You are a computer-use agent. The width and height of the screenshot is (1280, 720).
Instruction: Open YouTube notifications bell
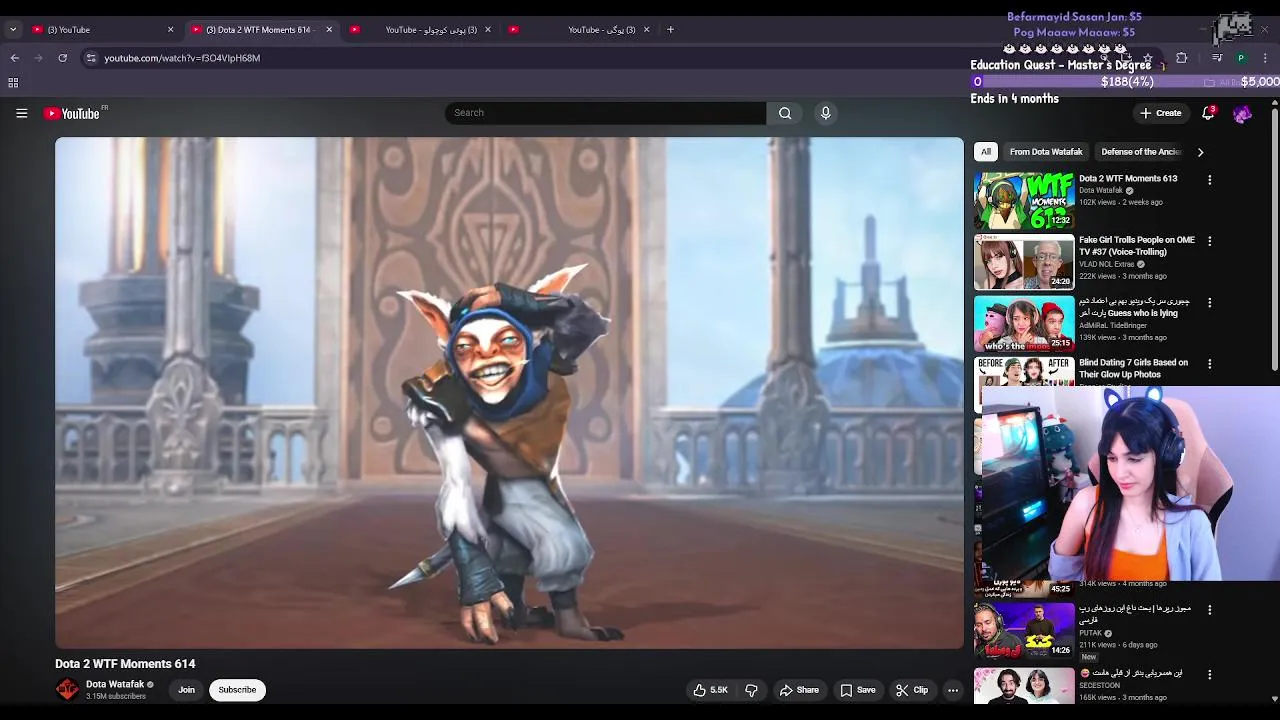(1208, 113)
